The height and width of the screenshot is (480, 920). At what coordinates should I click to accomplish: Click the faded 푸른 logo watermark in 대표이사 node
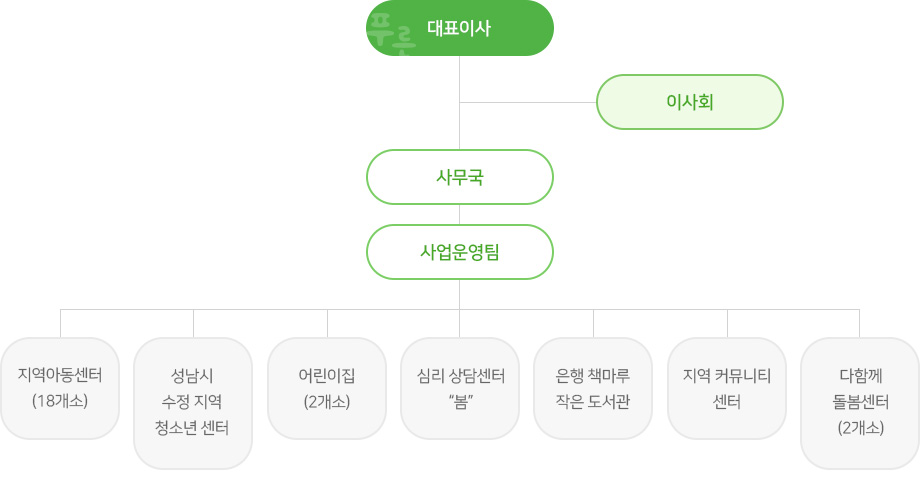tap(391, 33)
